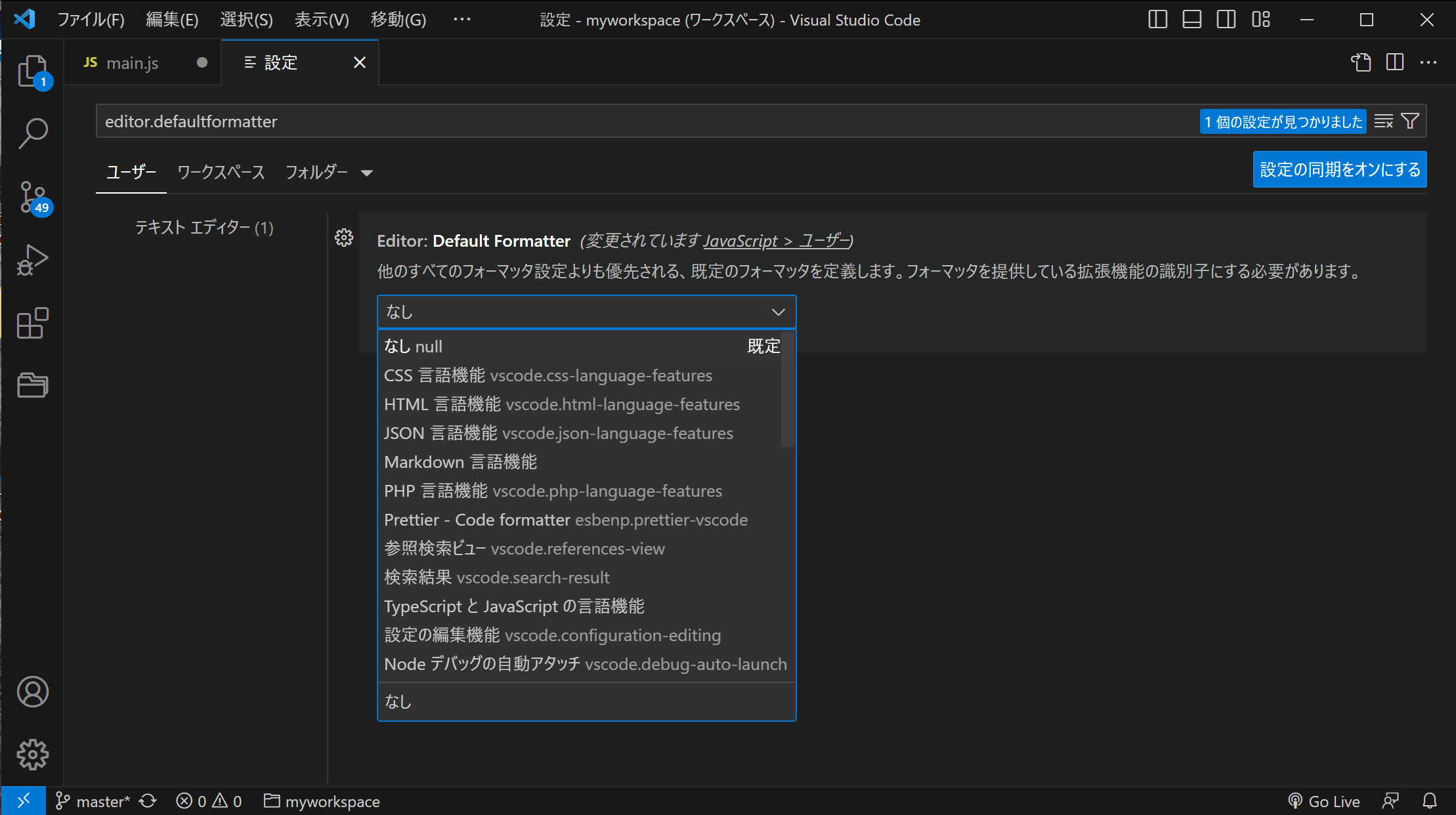The width and height of the screenshot is (1456, 815).
Task: Open the settings filter funnel icon
Action: pos(1410,121)
